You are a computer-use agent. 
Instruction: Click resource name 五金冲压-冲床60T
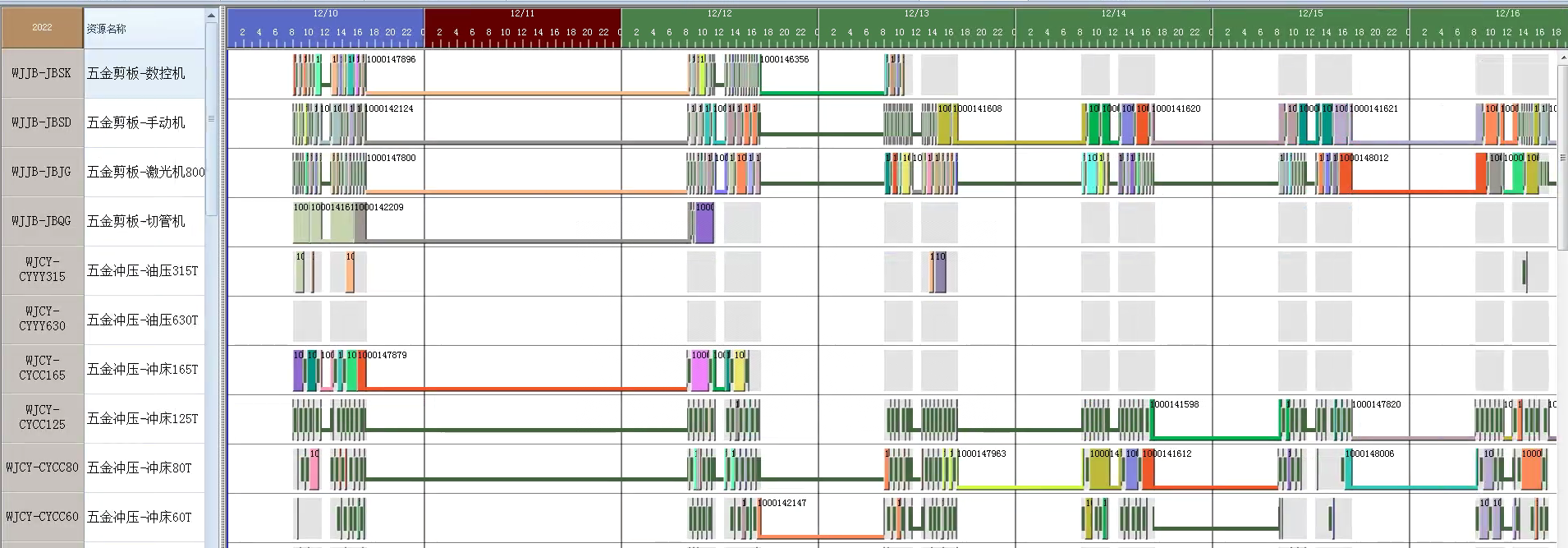pos(140,517)
